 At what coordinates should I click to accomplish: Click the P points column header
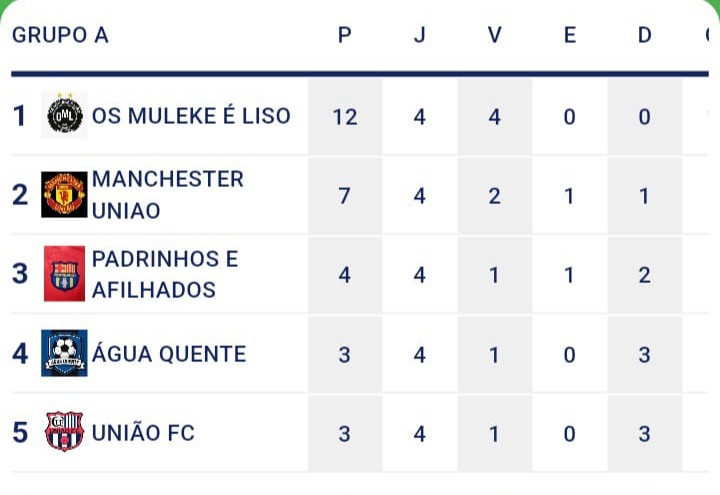[345, 35]
